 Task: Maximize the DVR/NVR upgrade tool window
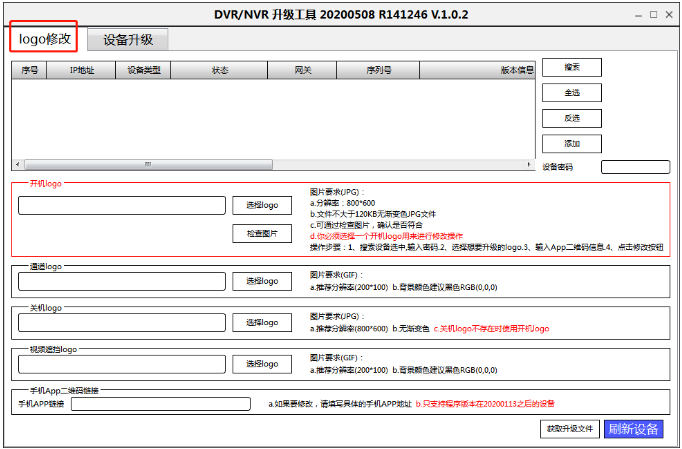tap(653, 15)
